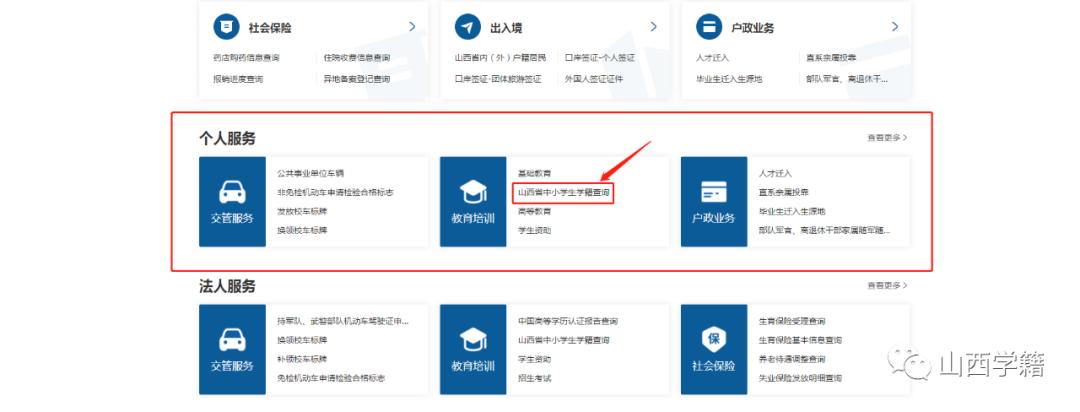Image resolution: width=1080 pixels, height=412 pixels.
Task: Click the 社会保险 title in the top card
Action: tap(270, 28)
